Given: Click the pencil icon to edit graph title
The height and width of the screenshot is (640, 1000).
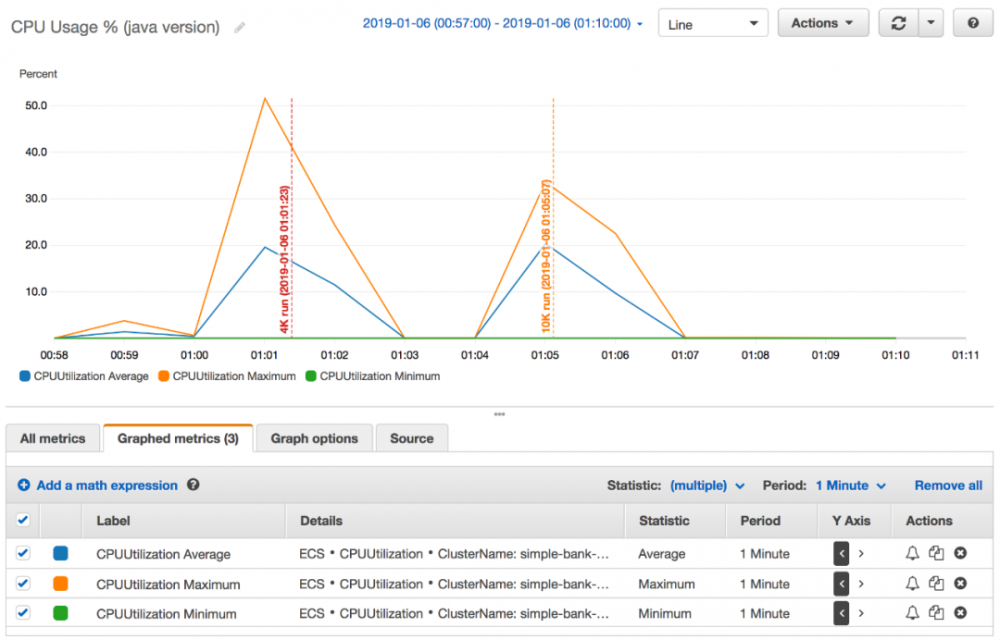Looking at the screenshot, I should click(240, 27).
